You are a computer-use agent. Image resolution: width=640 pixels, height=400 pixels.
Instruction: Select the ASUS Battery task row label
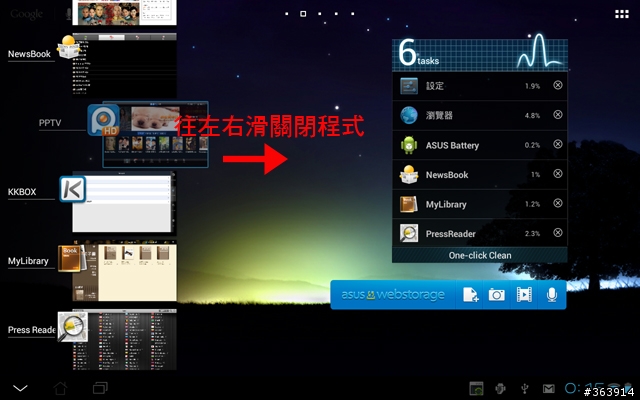pos(452,145)
